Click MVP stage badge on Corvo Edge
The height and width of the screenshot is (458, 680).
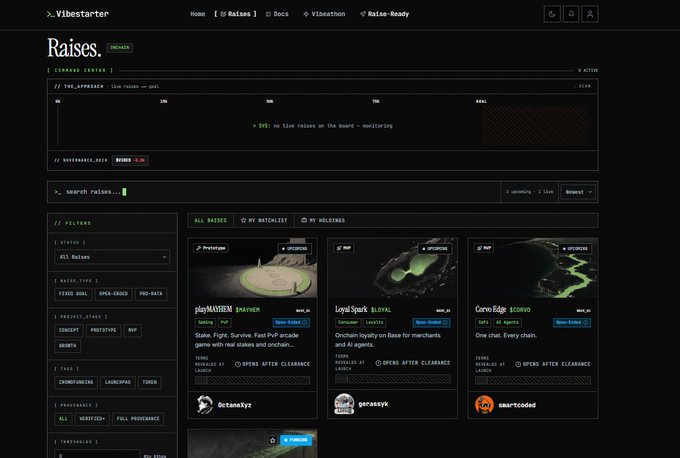(x=484, y=248)
